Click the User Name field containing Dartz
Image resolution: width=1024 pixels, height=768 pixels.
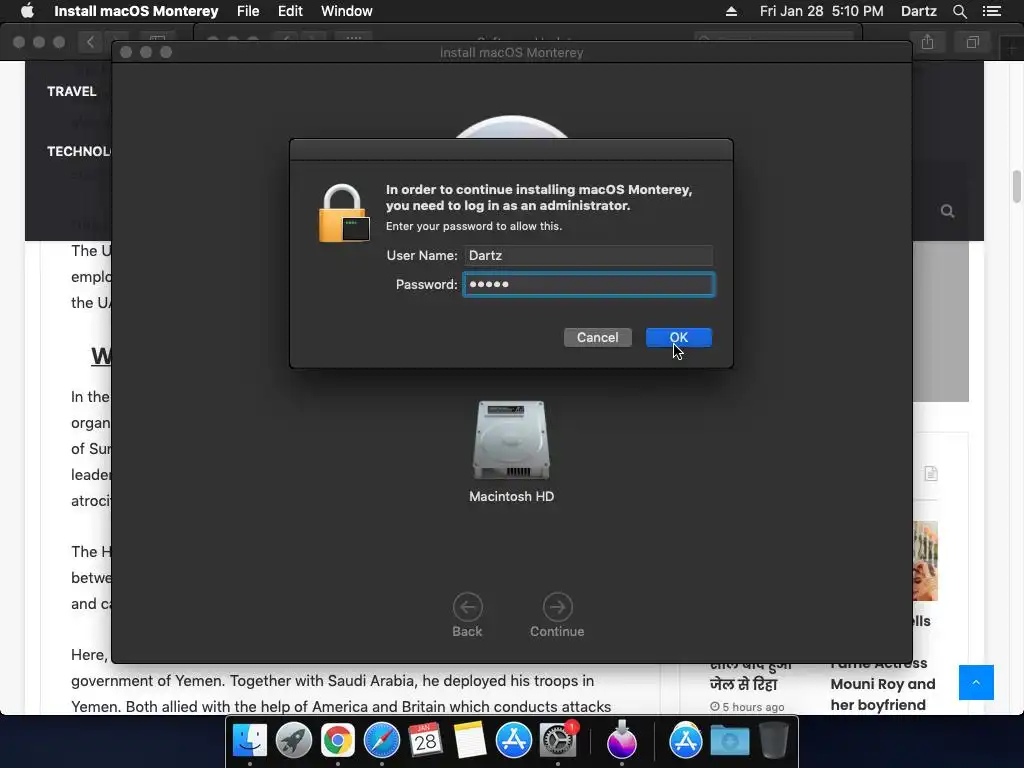[588, 255]
